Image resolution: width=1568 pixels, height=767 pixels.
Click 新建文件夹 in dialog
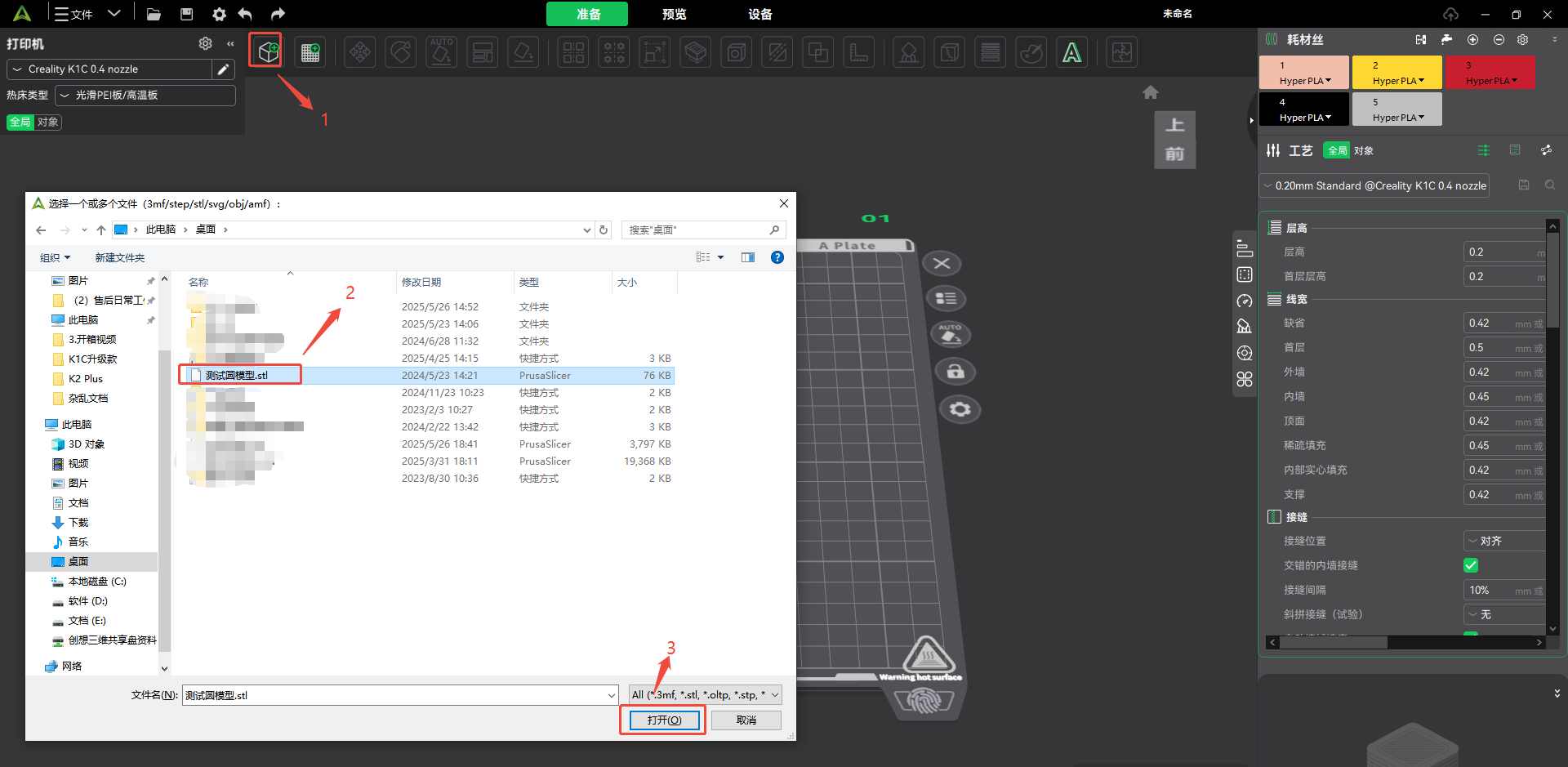(119, 258)
